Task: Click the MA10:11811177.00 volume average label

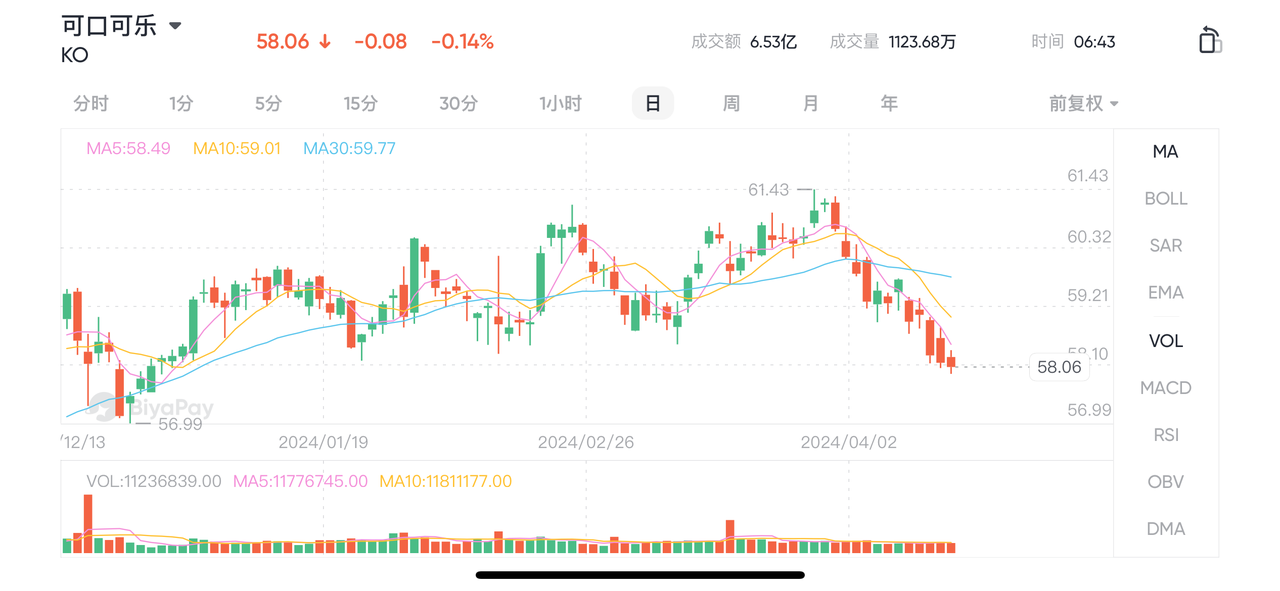Action: pyautogui.click(x=446, y=481)
